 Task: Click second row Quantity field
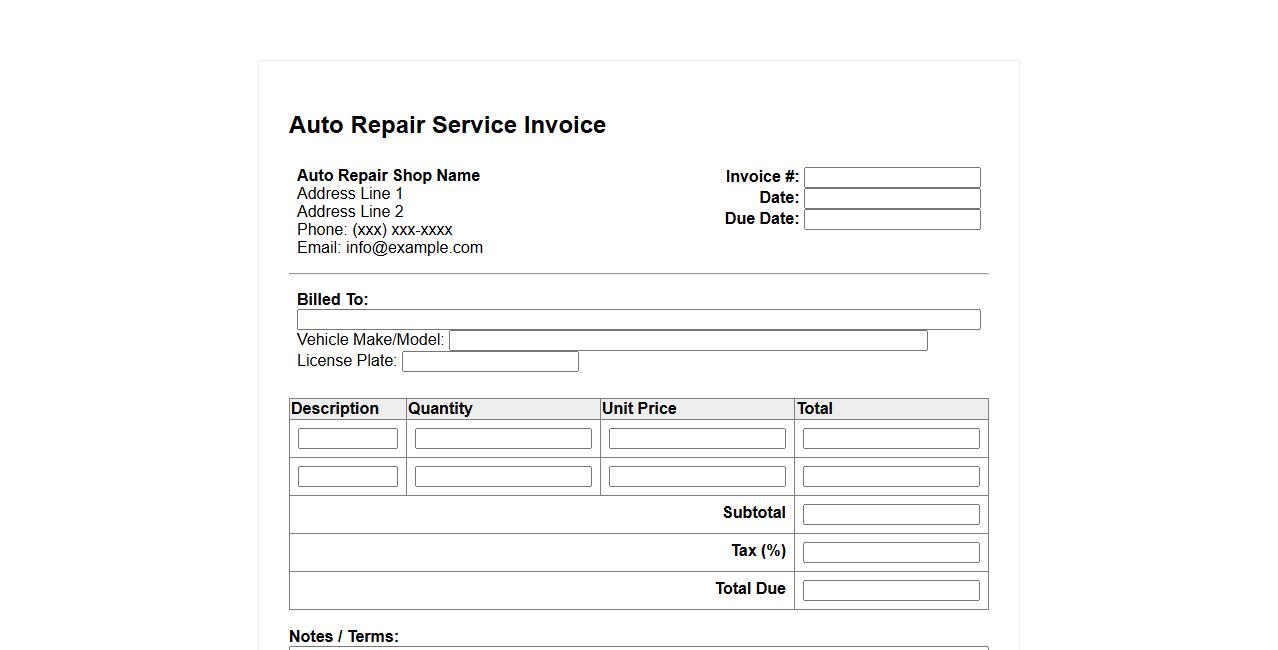[503, 476]
